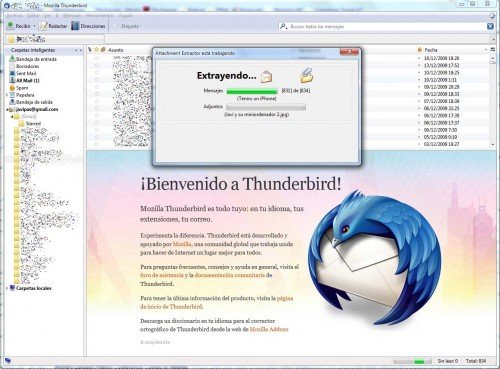Screen dimensions: 500x369
Task: Select the gmail.com account entry
Action: pos(33,109)
